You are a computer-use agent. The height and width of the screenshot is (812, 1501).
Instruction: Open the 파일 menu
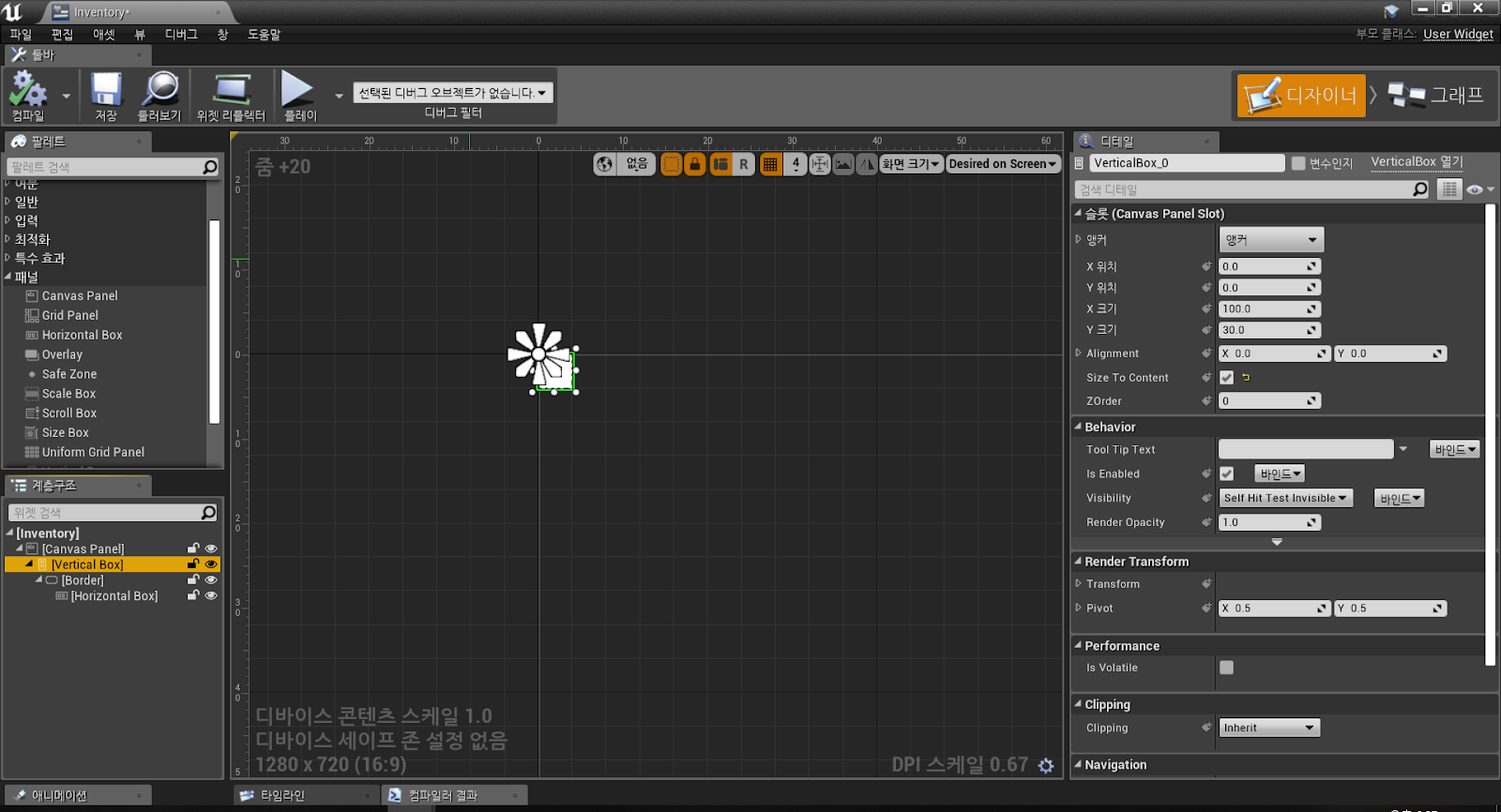pyautogui.click(x=21, y=35)
